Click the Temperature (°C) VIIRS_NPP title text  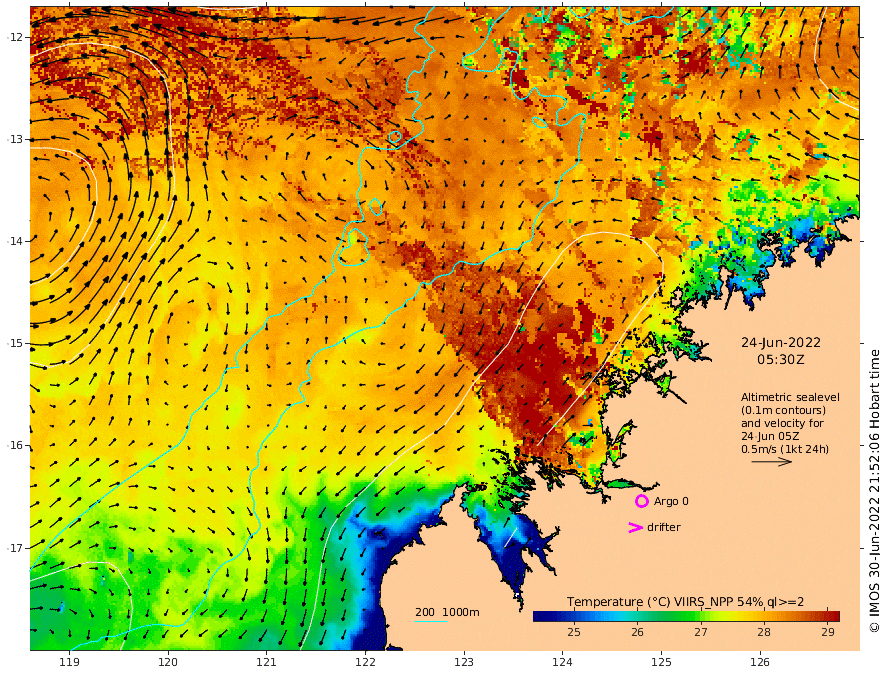click(685, 602)
